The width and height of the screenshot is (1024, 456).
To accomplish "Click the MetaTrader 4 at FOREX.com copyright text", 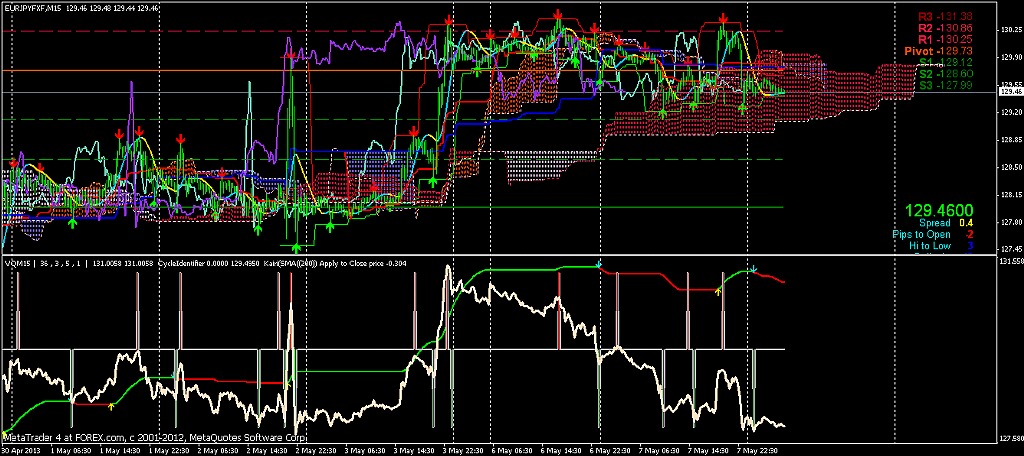I will tap(154, 437).
